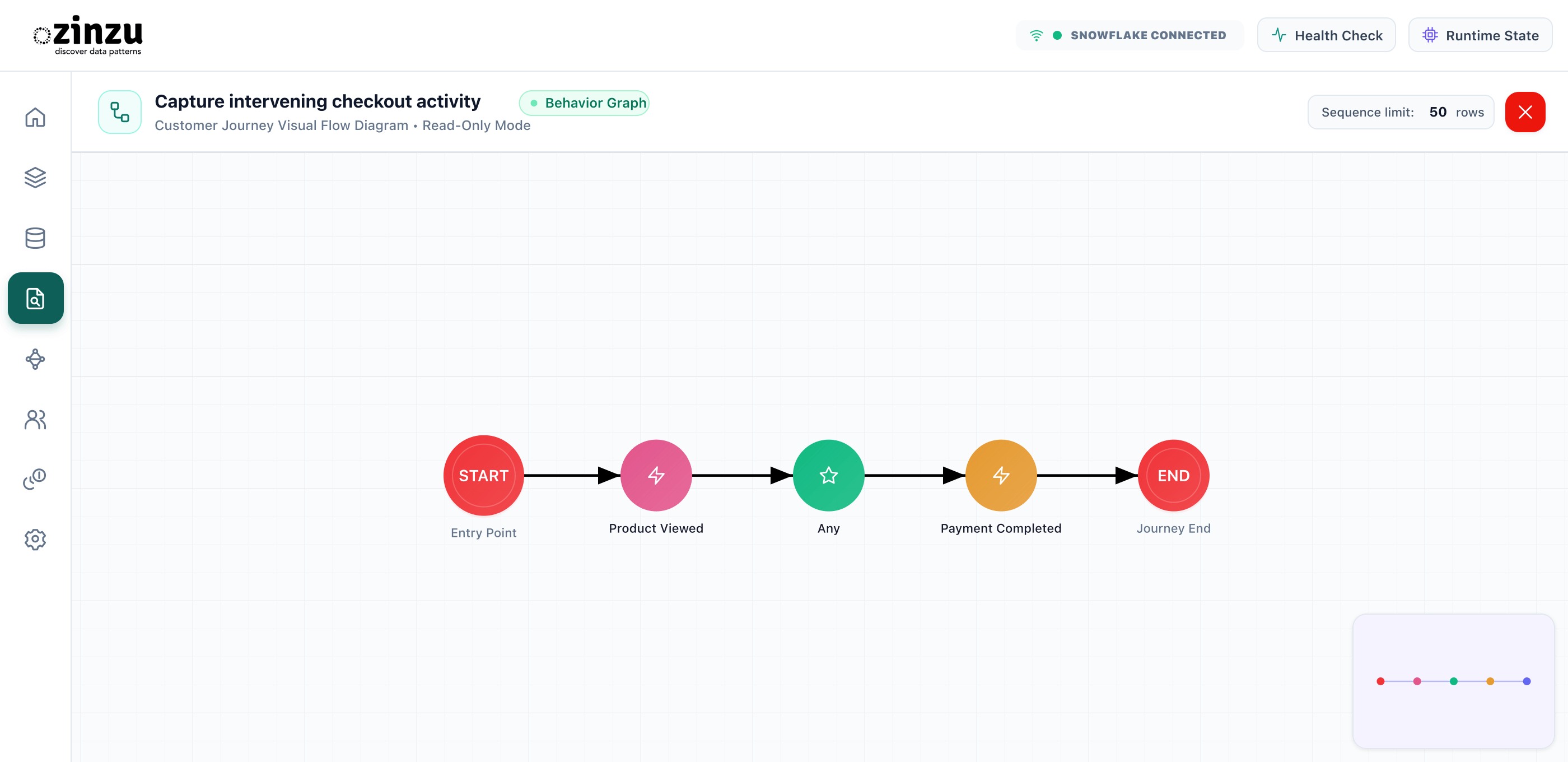Image resolution: width=1568 pixels, height=762 pixels.
Task: Click the flow diagram icon beside title
Action: tap(120, 112)
